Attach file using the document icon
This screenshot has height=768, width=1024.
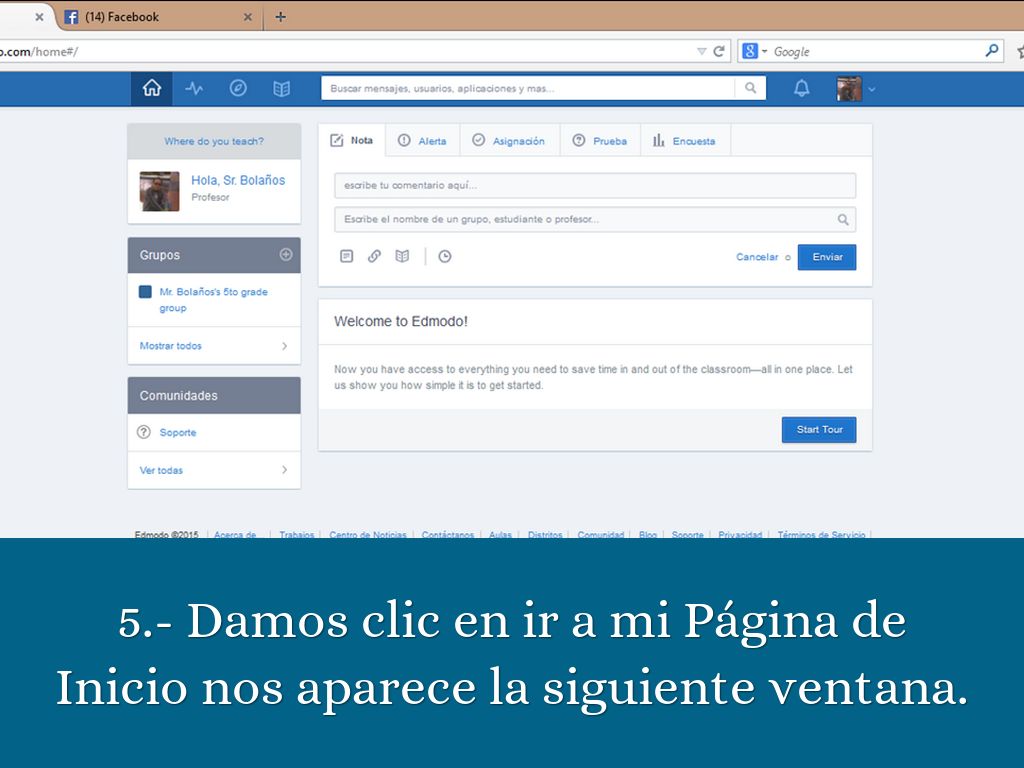pos(347,257)
